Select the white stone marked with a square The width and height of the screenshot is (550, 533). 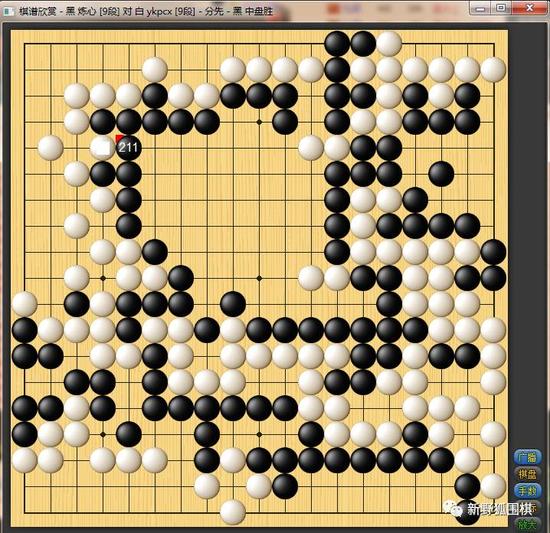coord(102,147)
